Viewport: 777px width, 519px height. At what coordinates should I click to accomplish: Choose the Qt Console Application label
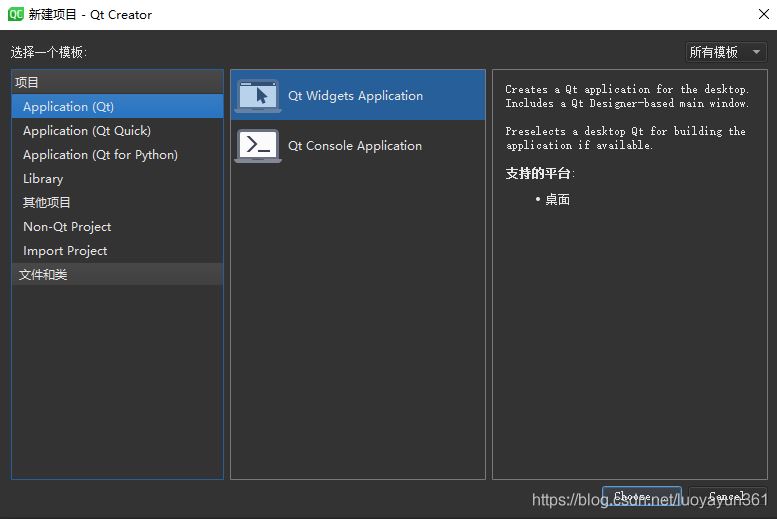click(355, 146)
